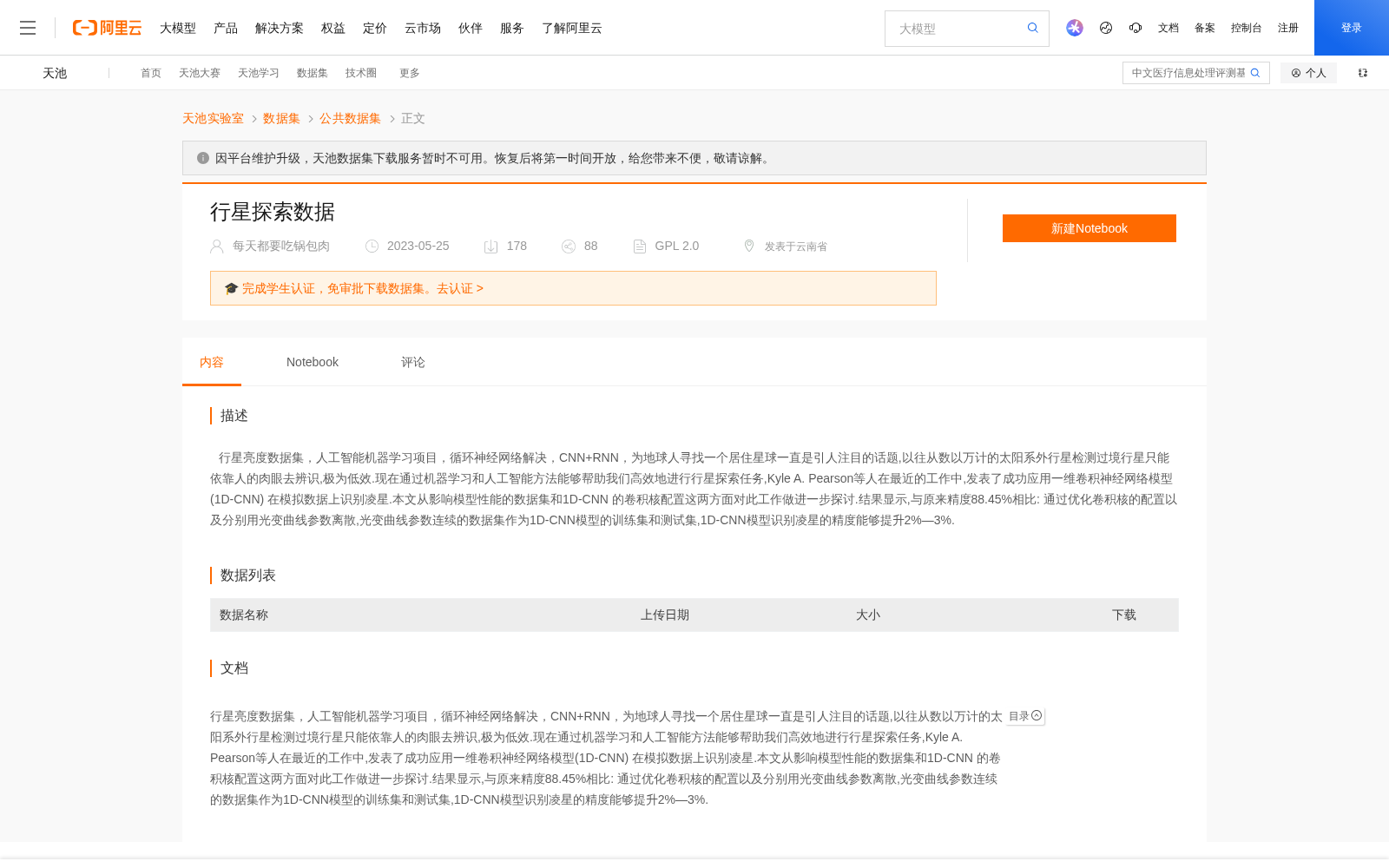Open the 备案 link
Screen dimensions: 1389x868
click(1205, 28)
